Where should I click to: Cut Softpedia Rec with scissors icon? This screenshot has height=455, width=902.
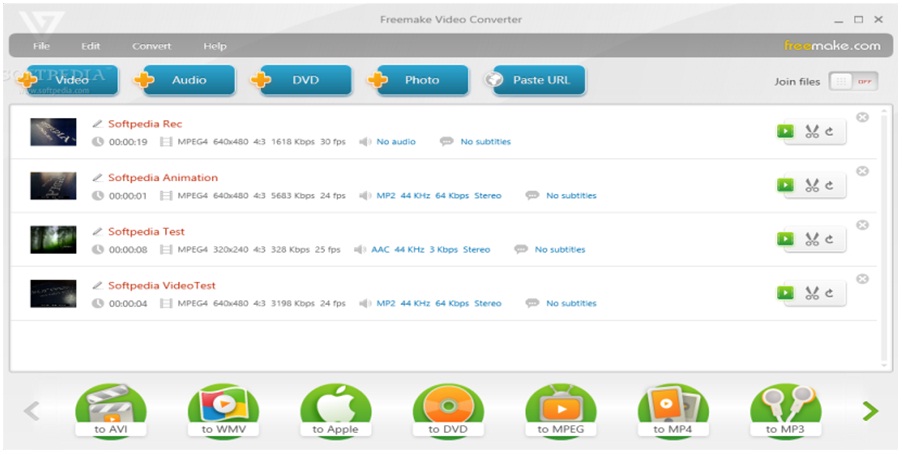tap(812, 131)
